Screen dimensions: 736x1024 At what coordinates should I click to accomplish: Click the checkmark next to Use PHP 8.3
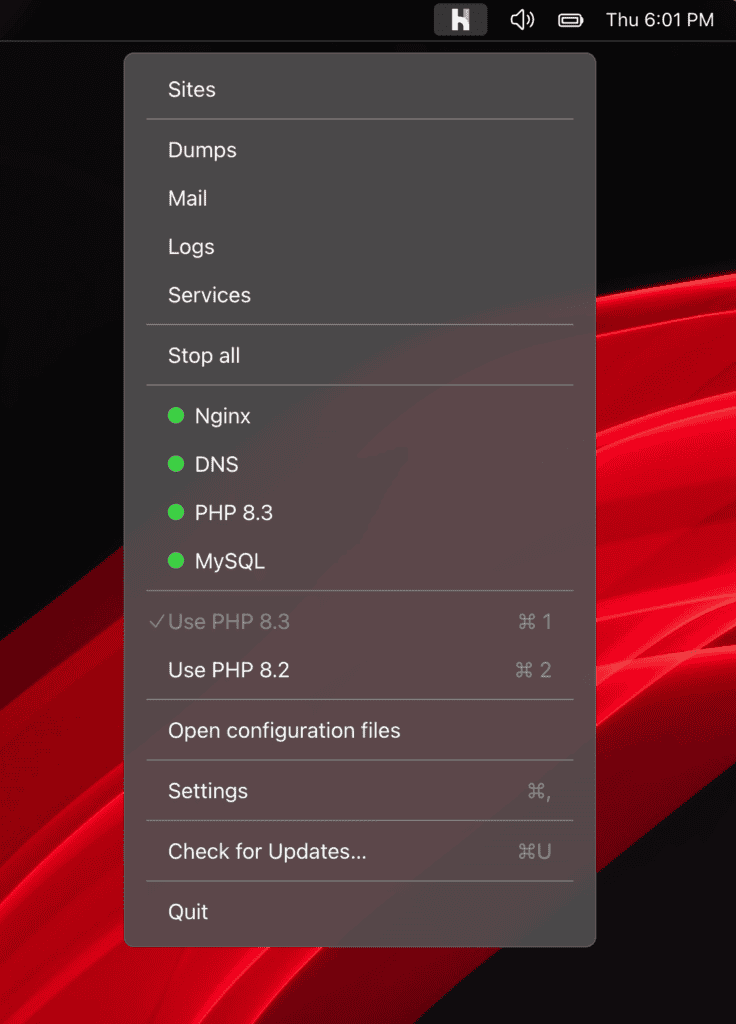(x=156, y=622)
